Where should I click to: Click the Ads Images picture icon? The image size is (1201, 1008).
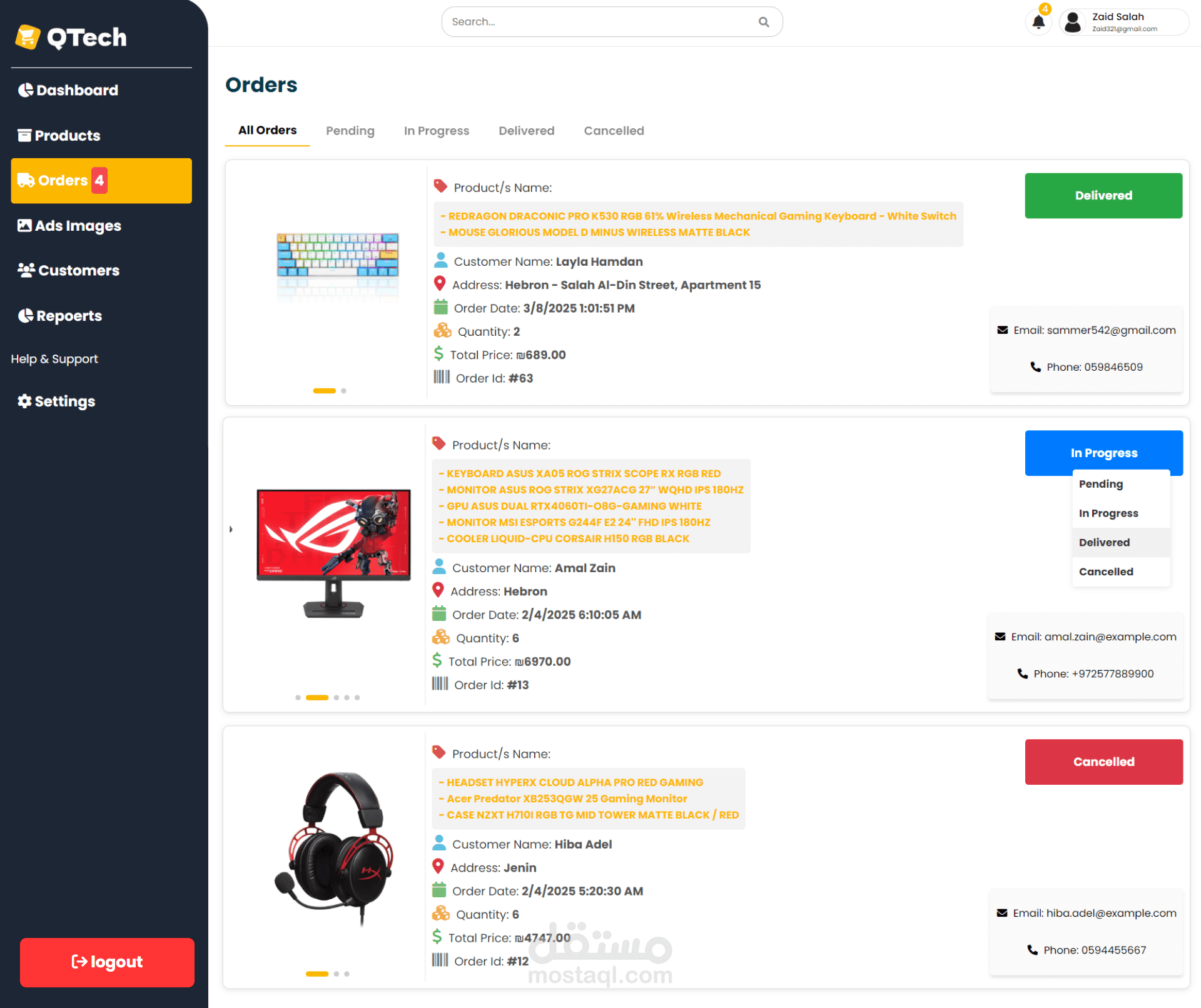pos(24,226)
